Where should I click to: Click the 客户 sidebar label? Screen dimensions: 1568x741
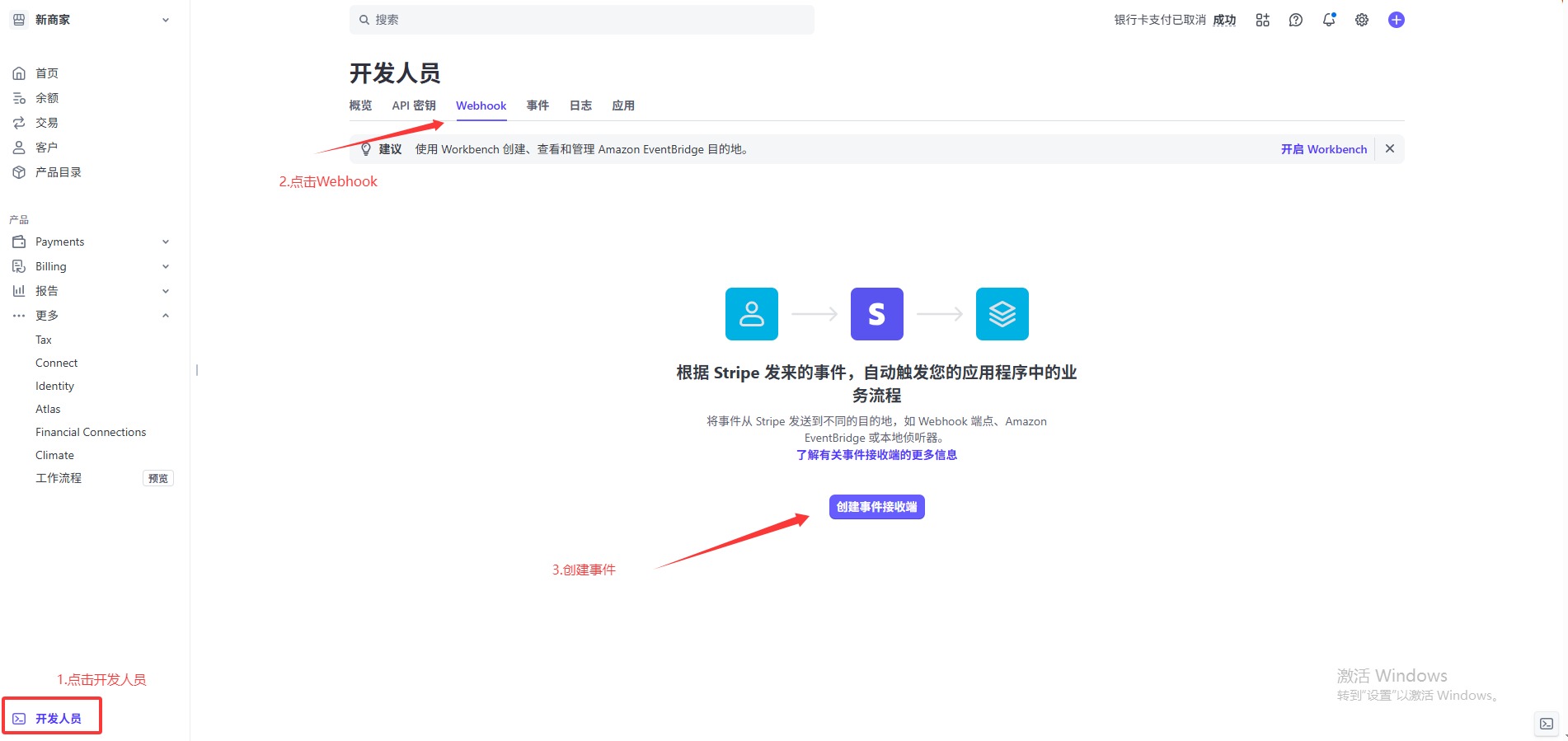click(x=47, y=148)
